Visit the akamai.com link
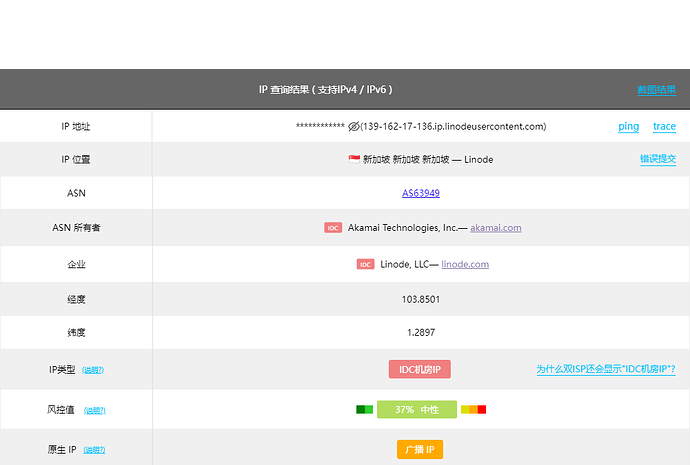 point(495,228)
